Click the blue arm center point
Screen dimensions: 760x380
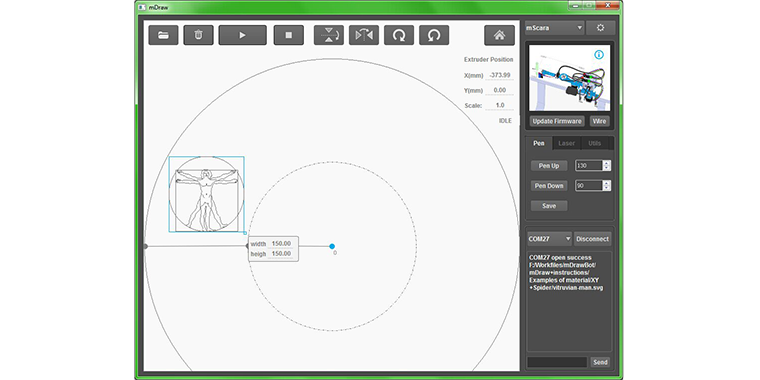coord(332,246)
